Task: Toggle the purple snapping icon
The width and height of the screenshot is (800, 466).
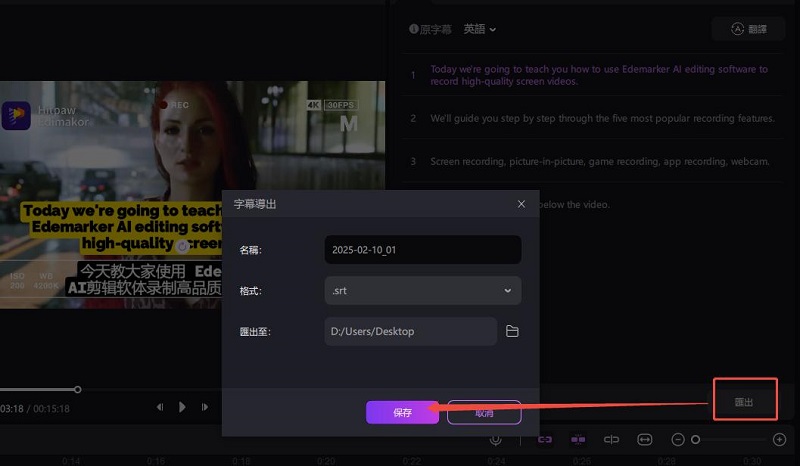Action: pos(578,439)
